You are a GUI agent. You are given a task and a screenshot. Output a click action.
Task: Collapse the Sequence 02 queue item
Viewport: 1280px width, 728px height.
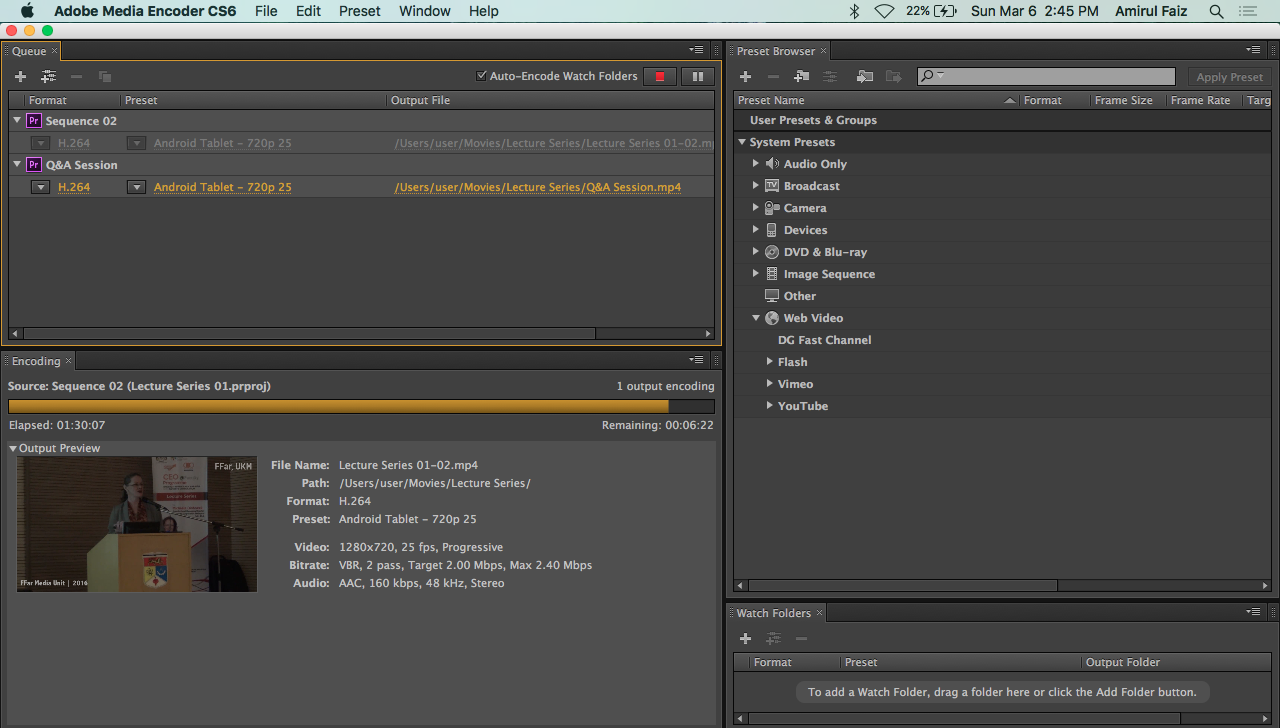click(x=17, y=121)
